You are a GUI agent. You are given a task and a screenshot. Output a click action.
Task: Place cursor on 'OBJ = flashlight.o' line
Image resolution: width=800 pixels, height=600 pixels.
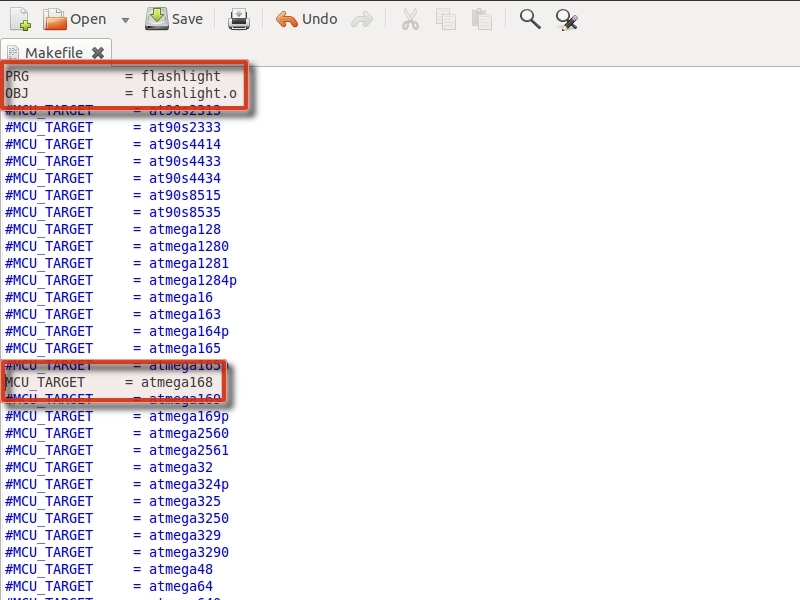coord(121,93)
